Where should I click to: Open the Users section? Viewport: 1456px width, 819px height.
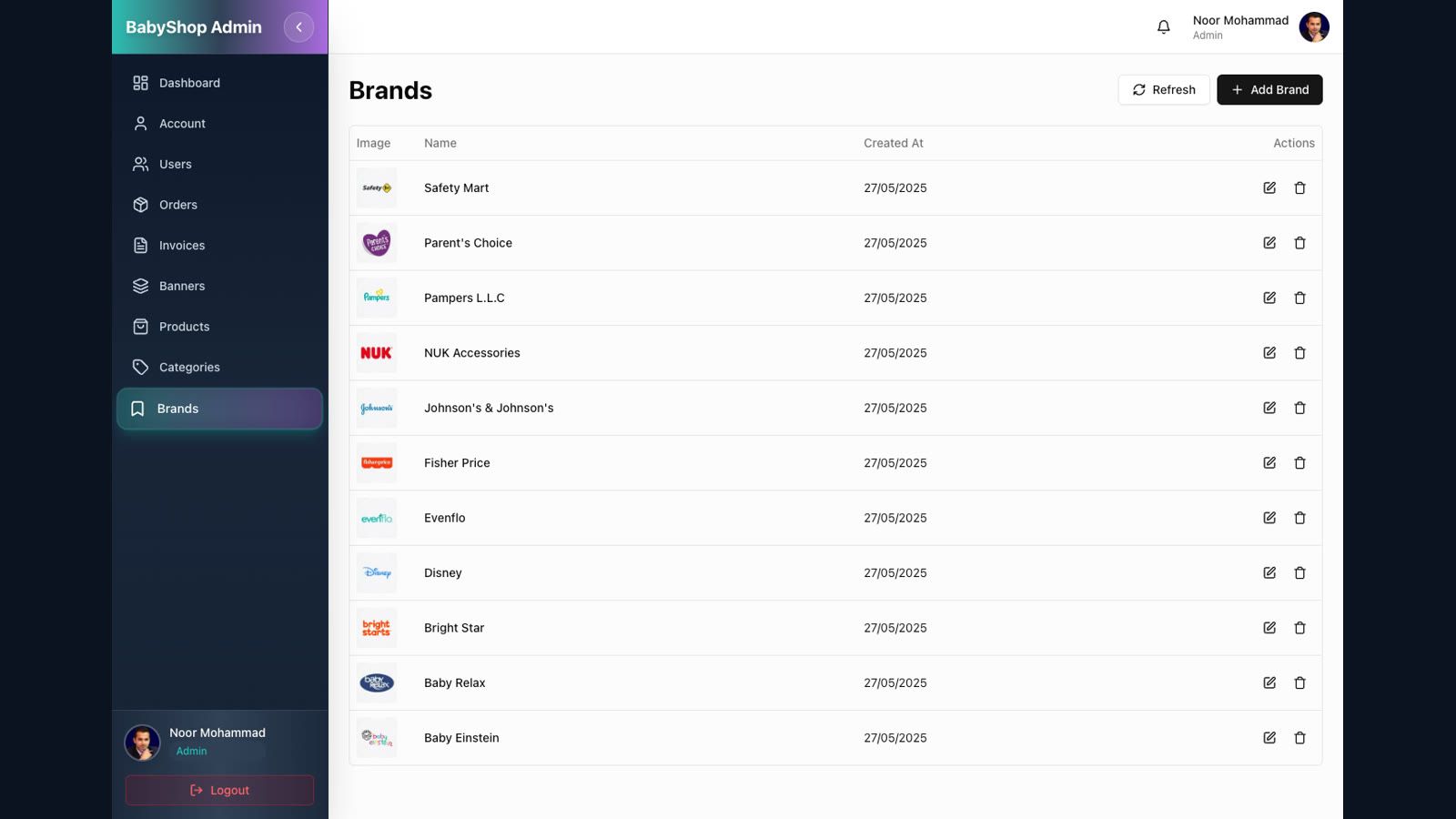pyautogui.click(x=219, y=164)
